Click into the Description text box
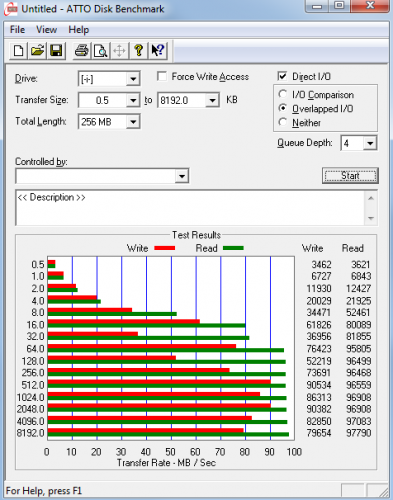The image size is (393, 500). coord(190,208)
